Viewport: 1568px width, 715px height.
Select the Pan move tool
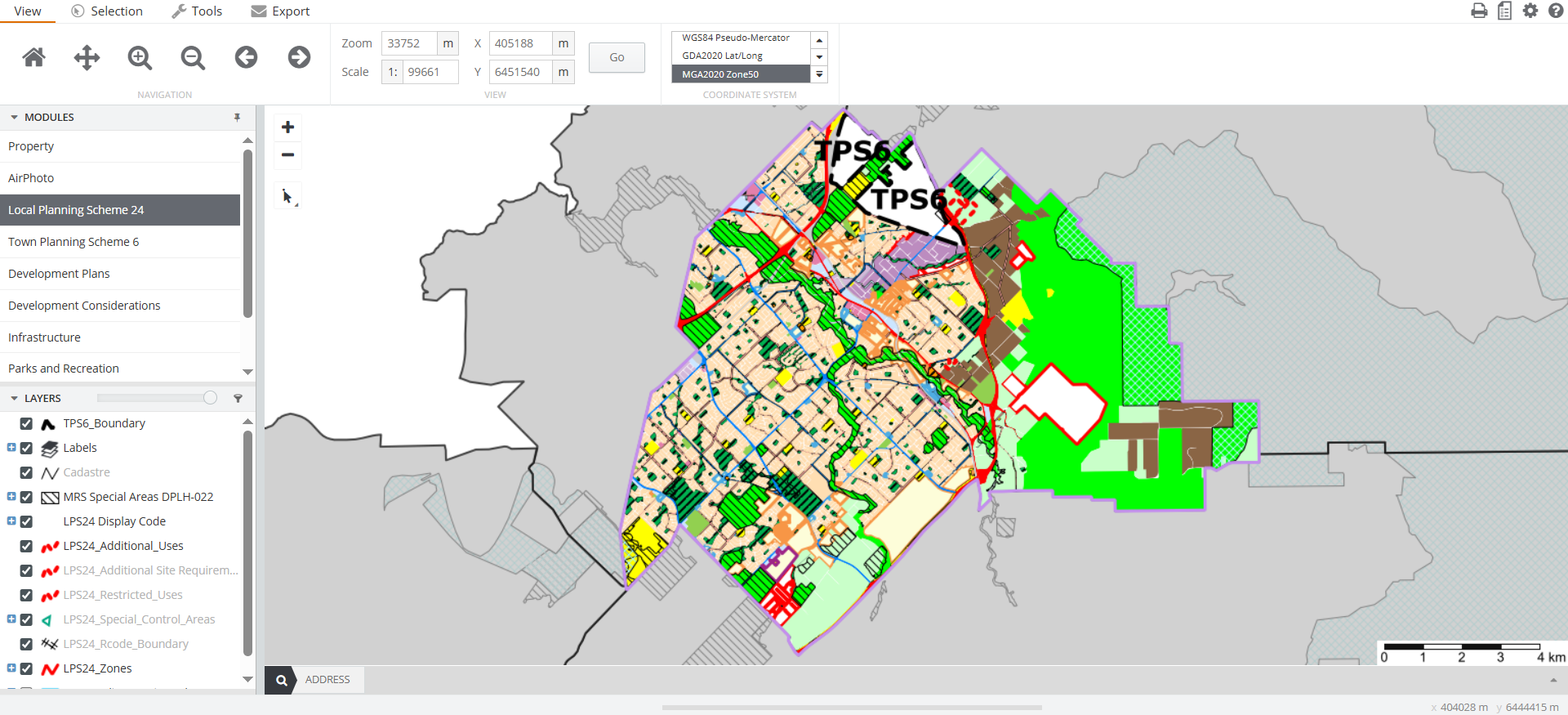[87, 57]
